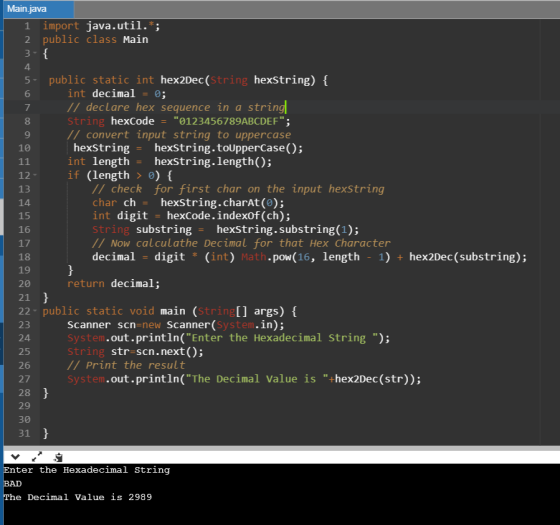Click recursive 'hex2Dec(substring);' call
The width and height of the screenshot is (560, 525).
pos(468,257)
